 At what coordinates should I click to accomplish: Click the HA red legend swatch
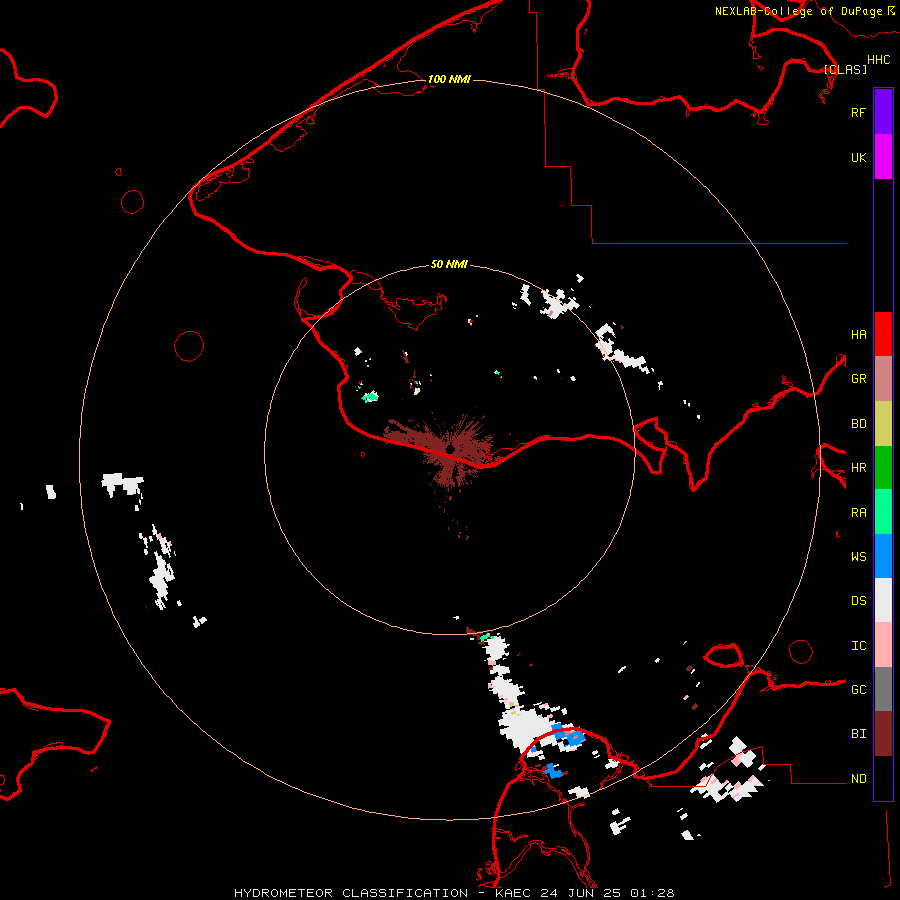(x=883, y=334)
